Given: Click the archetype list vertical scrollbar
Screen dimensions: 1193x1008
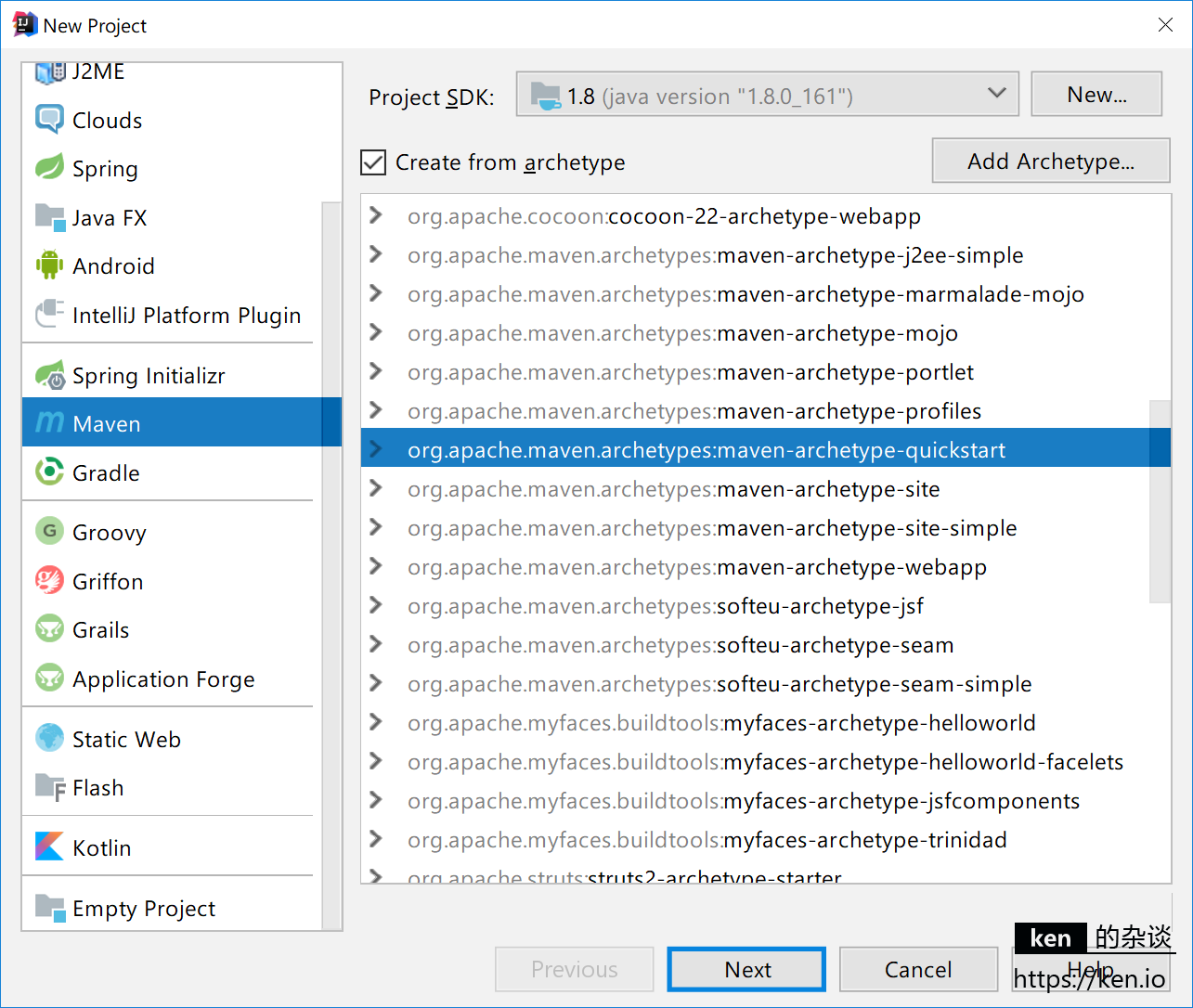Looking at the screenshot, I should click(1160, 501).
